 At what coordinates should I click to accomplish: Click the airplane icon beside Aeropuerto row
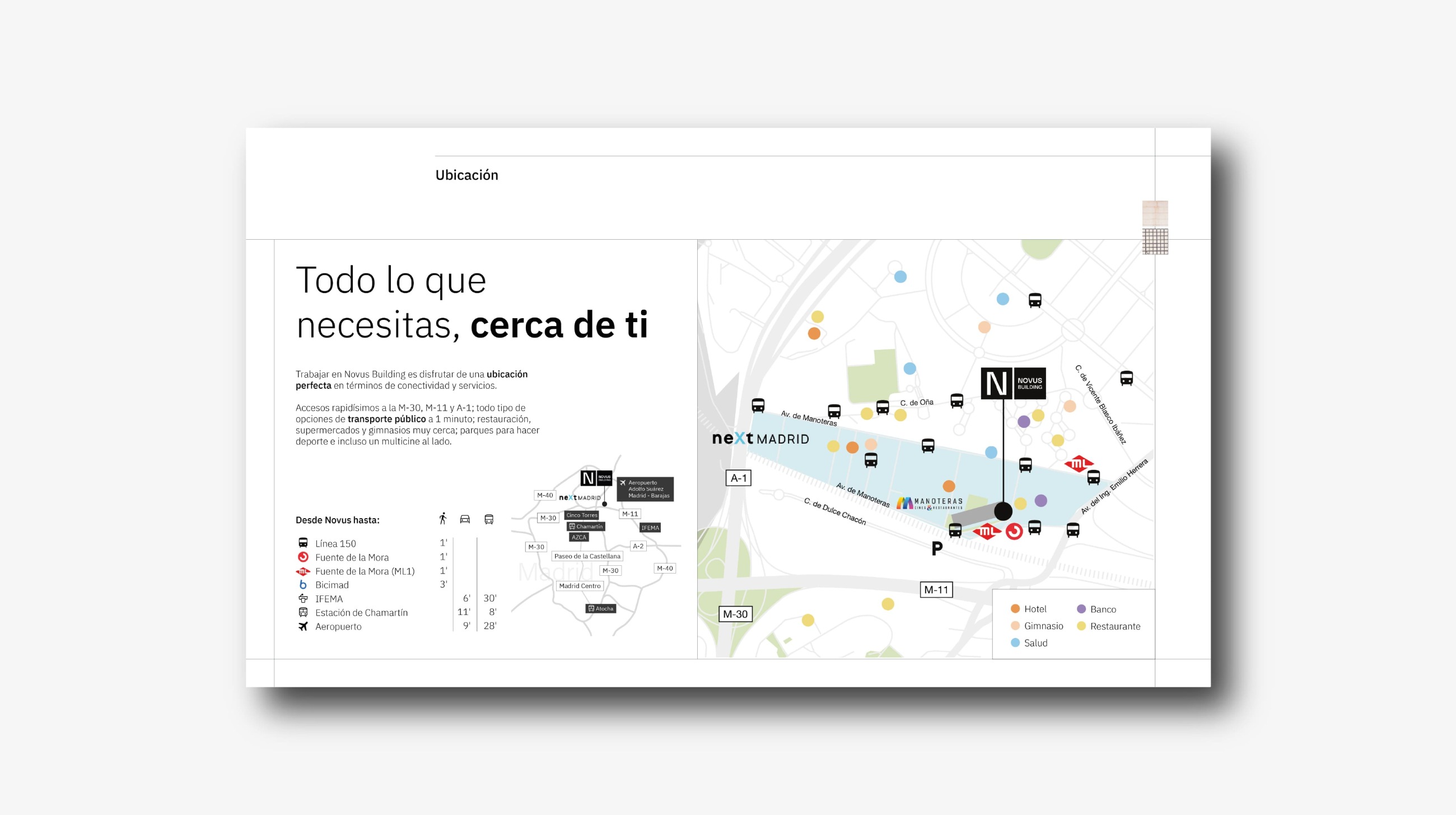click(303, 626)
